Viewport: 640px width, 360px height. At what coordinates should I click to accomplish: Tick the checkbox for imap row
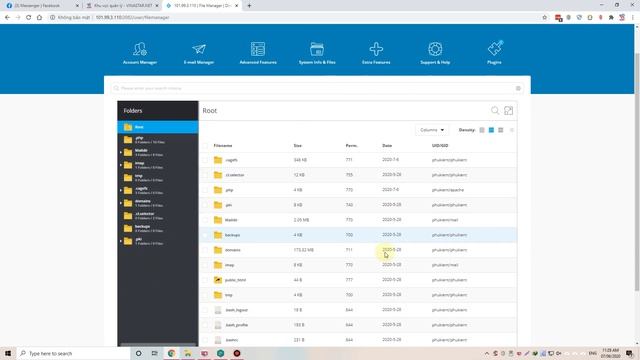pos(205,265)
